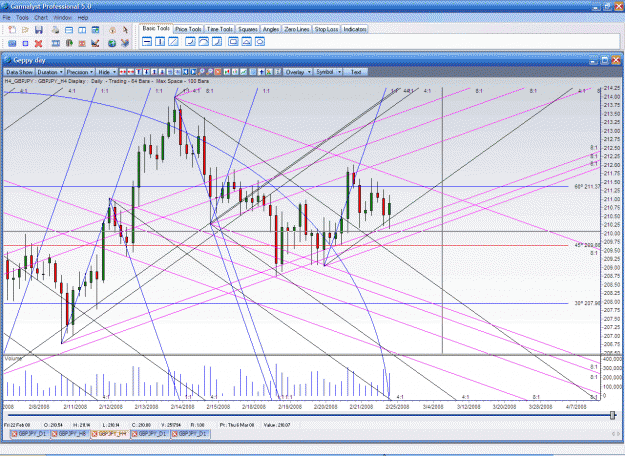
Task: Select the Basic Tools tab
Action: (x=156, y=28)
